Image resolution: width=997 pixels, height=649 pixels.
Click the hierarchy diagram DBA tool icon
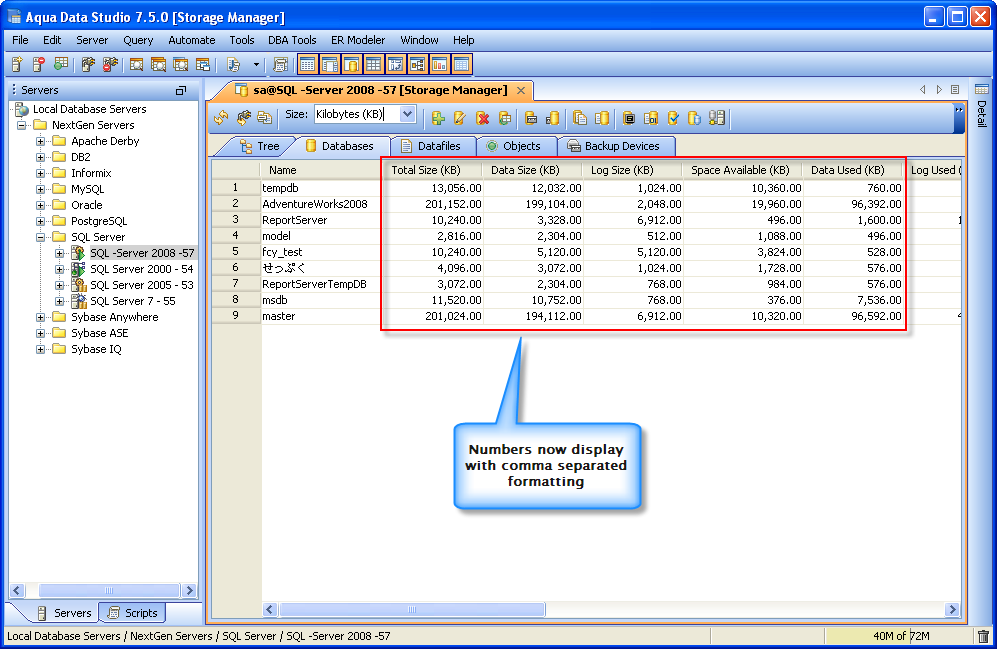coord(417,64)
